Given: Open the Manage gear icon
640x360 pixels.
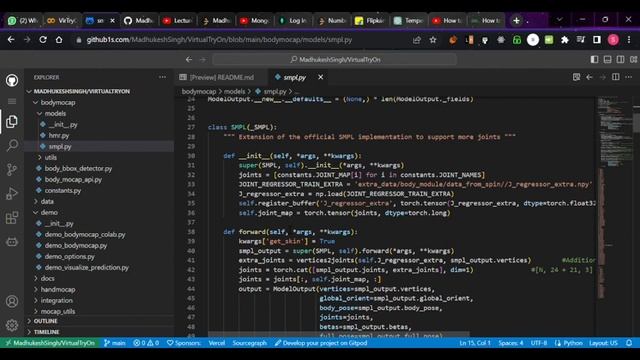Looking at the screenshot, I should [x=12, y=325].
